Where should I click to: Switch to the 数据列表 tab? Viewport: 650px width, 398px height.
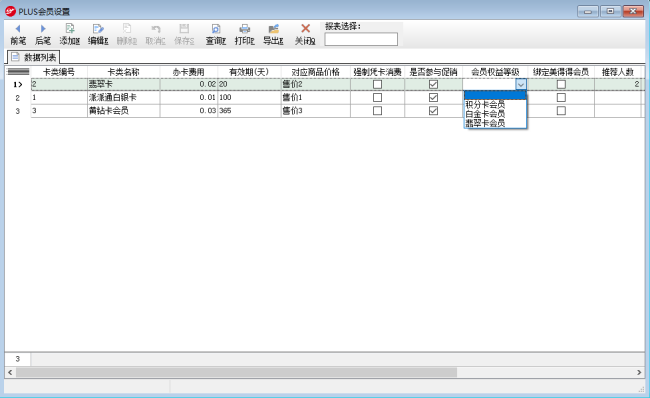coord(34,57)
